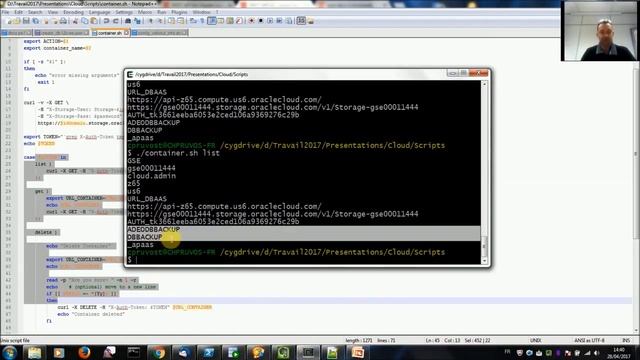Click the Open file toolbar icon

[17, 21]
